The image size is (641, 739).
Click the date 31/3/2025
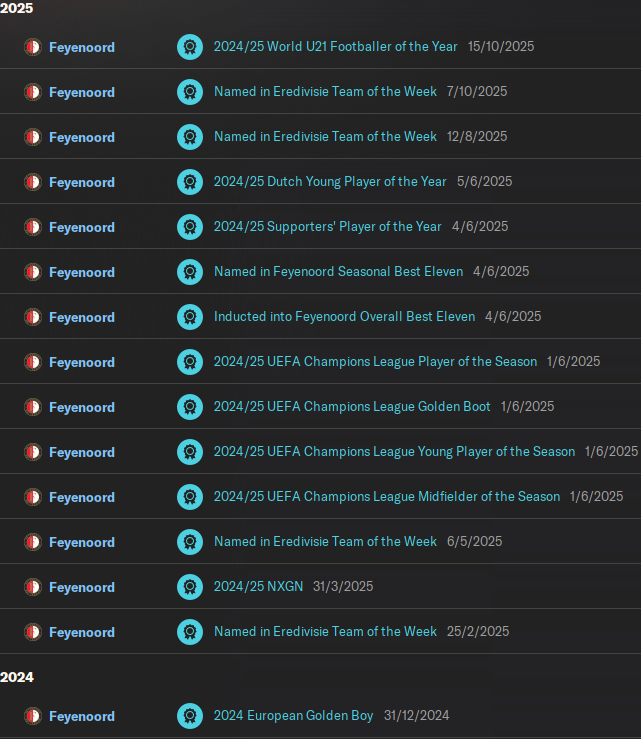[x=343, y=587]
